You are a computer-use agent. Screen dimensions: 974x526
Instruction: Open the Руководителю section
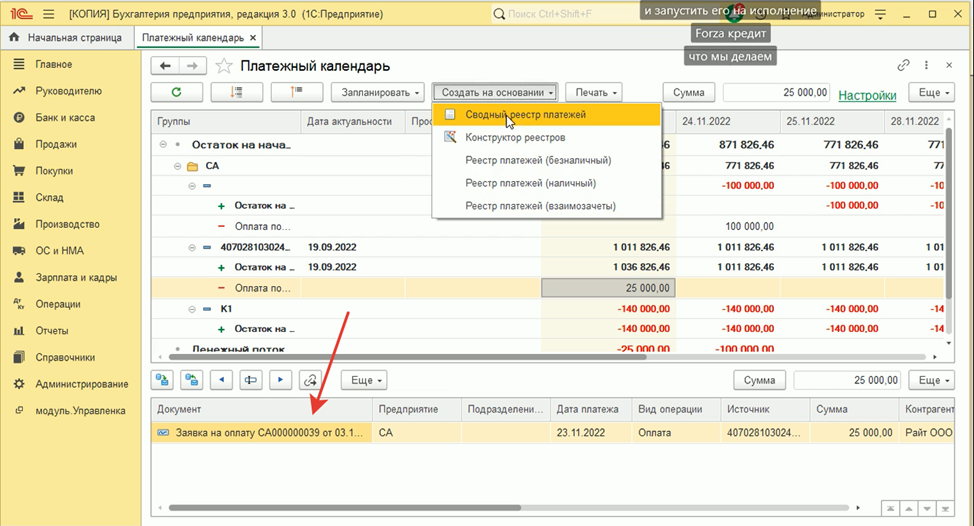(x=68, y=91)
